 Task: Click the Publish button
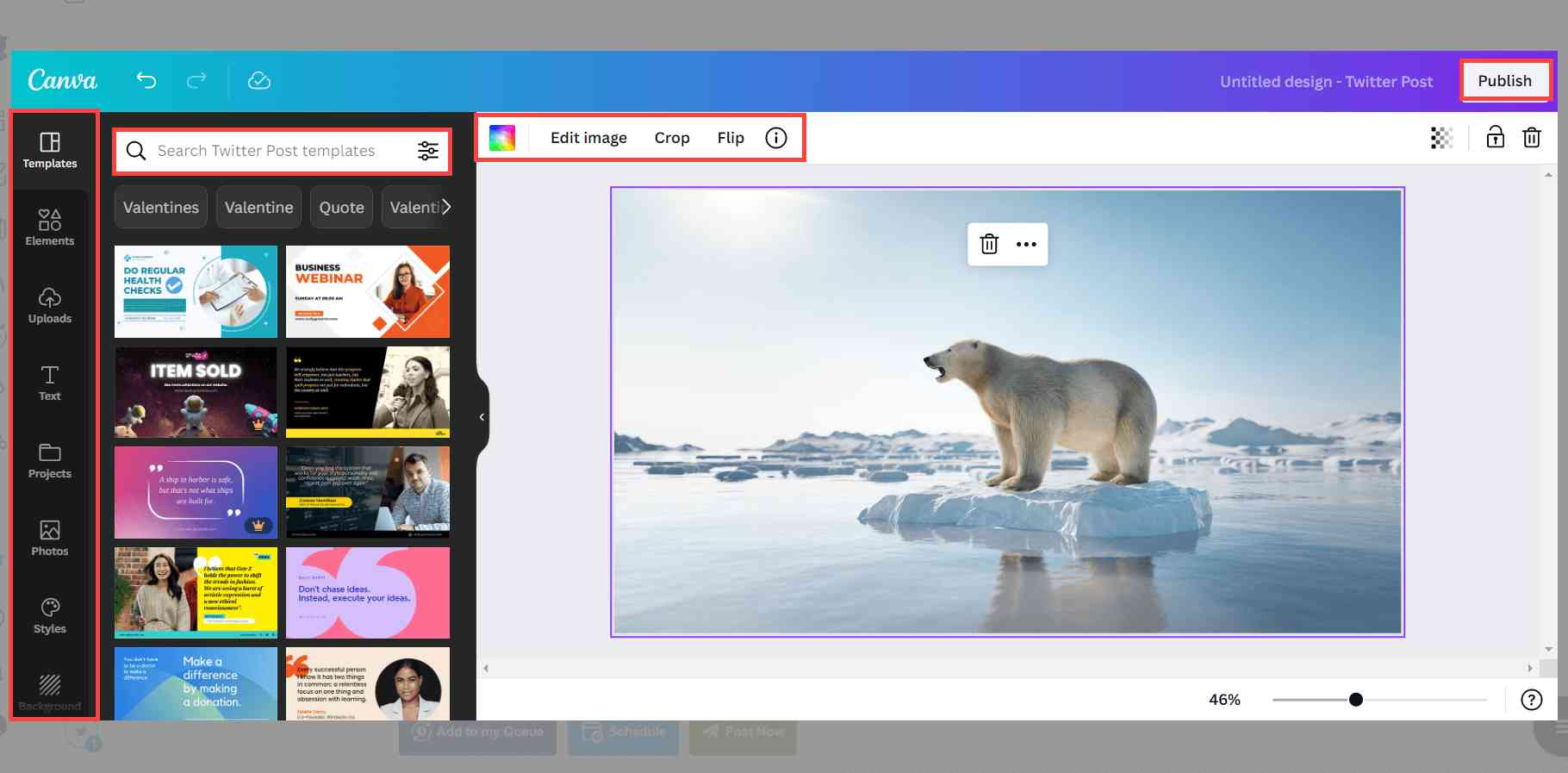tap(1505, 81)
